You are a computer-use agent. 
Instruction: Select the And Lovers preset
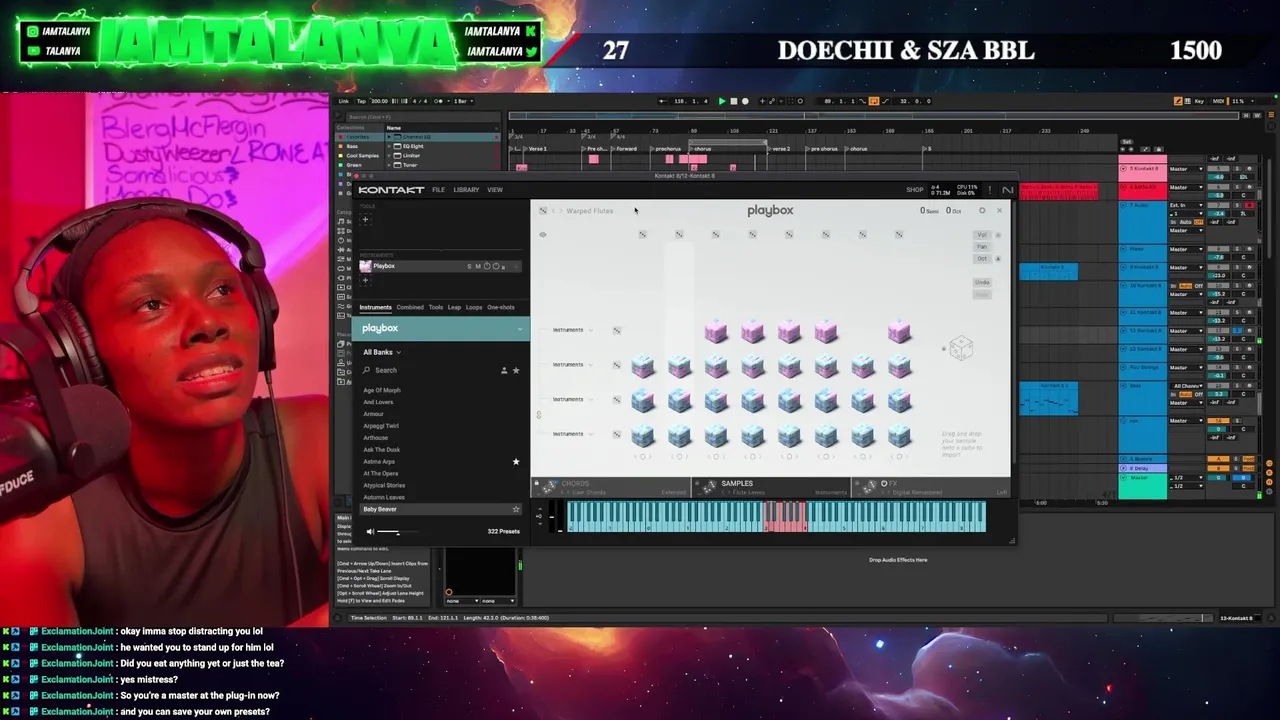pyautogui.click(x=378, y=402)
